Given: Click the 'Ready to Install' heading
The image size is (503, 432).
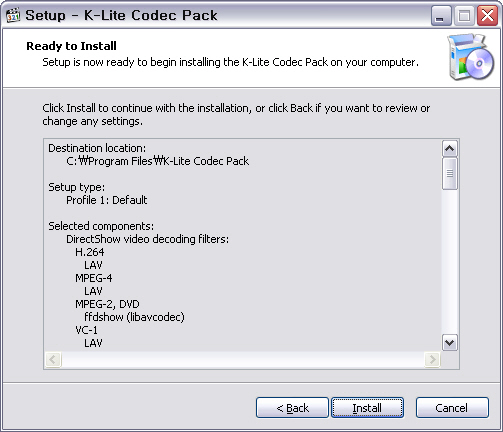Looking at the screenshot, I should click(71, 46).
